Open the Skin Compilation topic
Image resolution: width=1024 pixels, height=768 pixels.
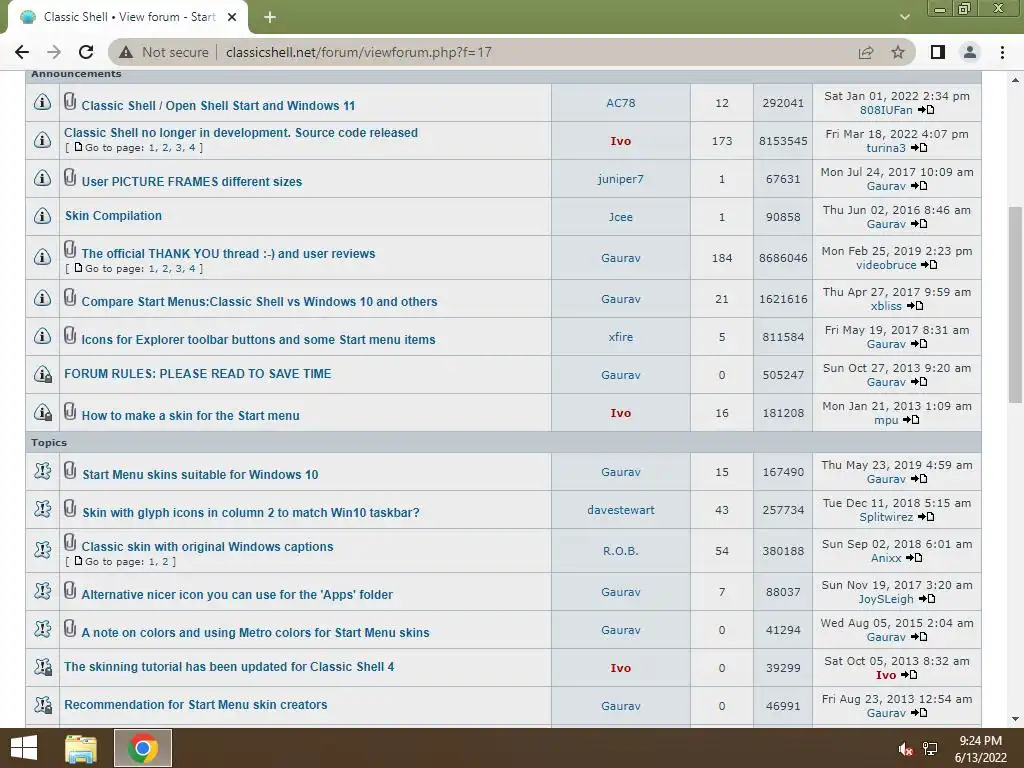pyautogui.click(x=113, y=216)
